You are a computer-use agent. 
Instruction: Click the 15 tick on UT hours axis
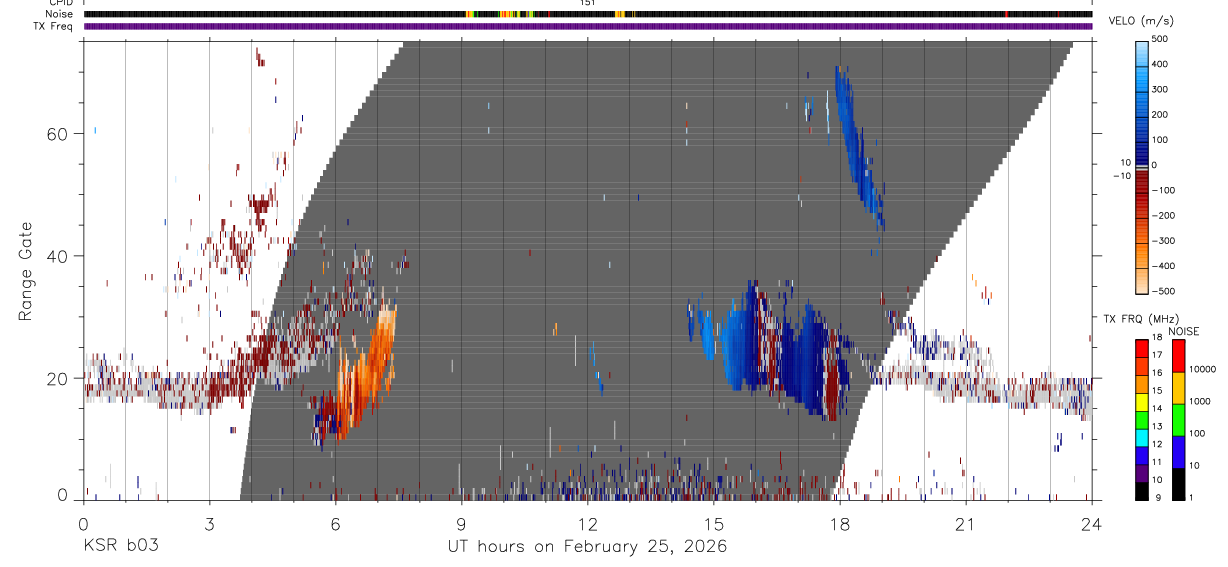click(x=714, y=523)
